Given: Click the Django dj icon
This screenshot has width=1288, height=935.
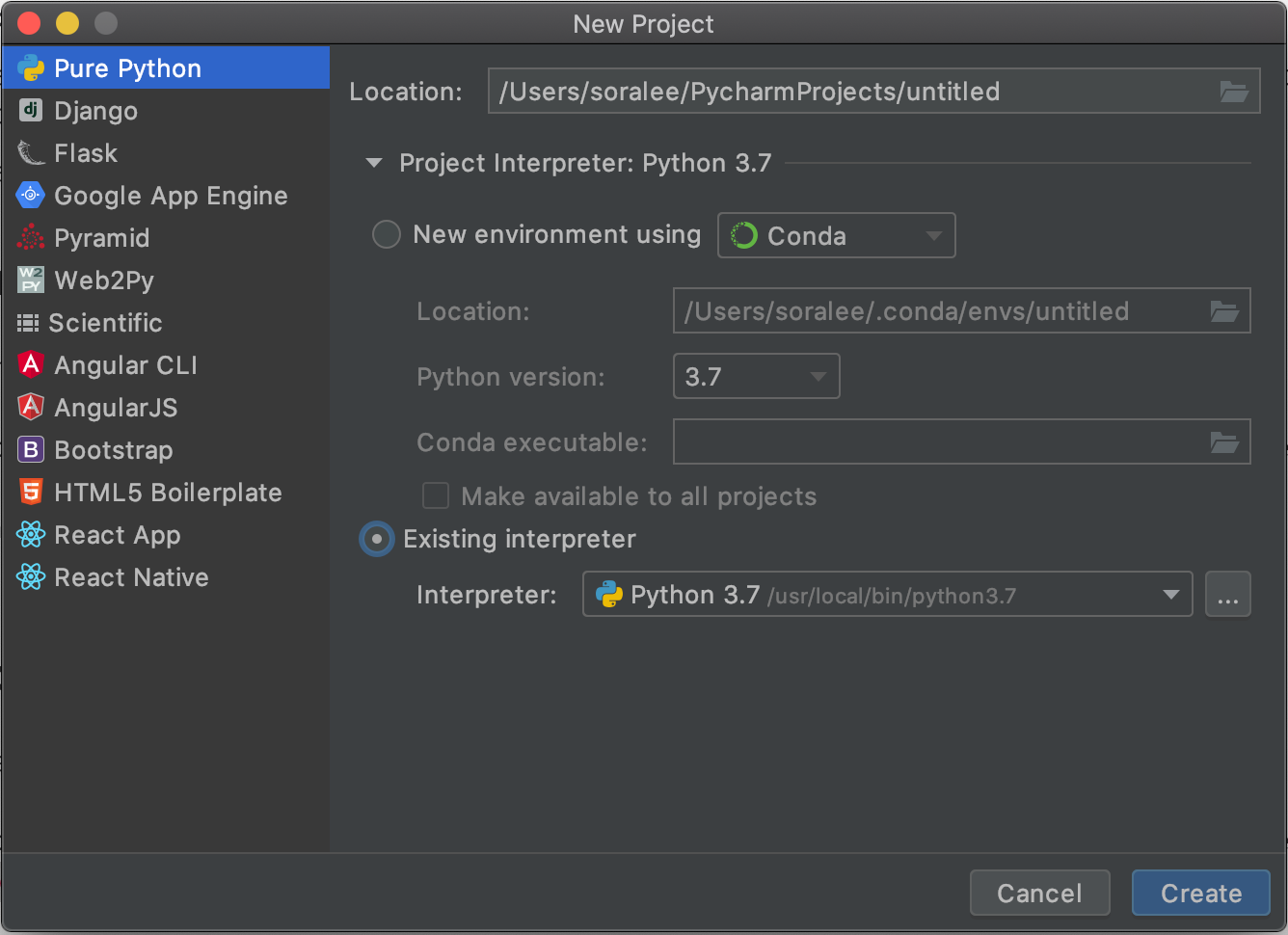Looking at the screenshot, I should pos(31,110).
